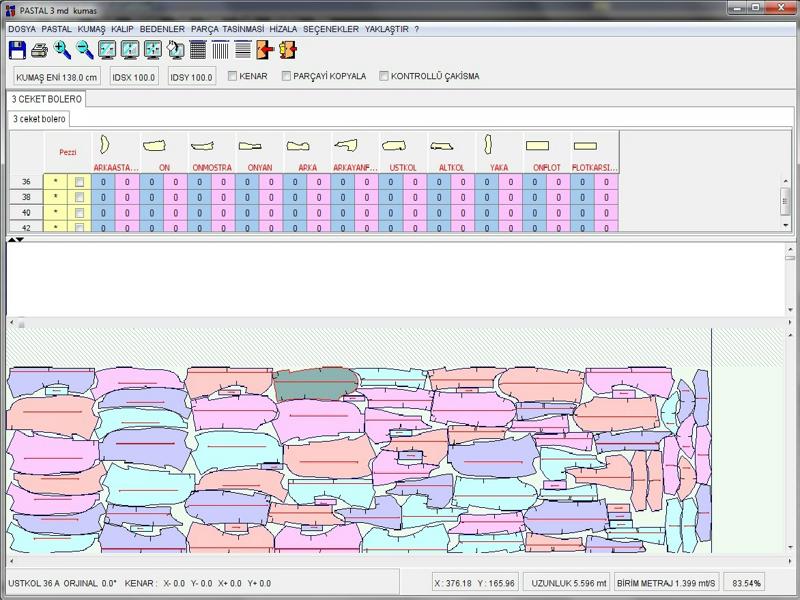Click the ARKAYANF piece shape thumbnail

click(346, 145)
